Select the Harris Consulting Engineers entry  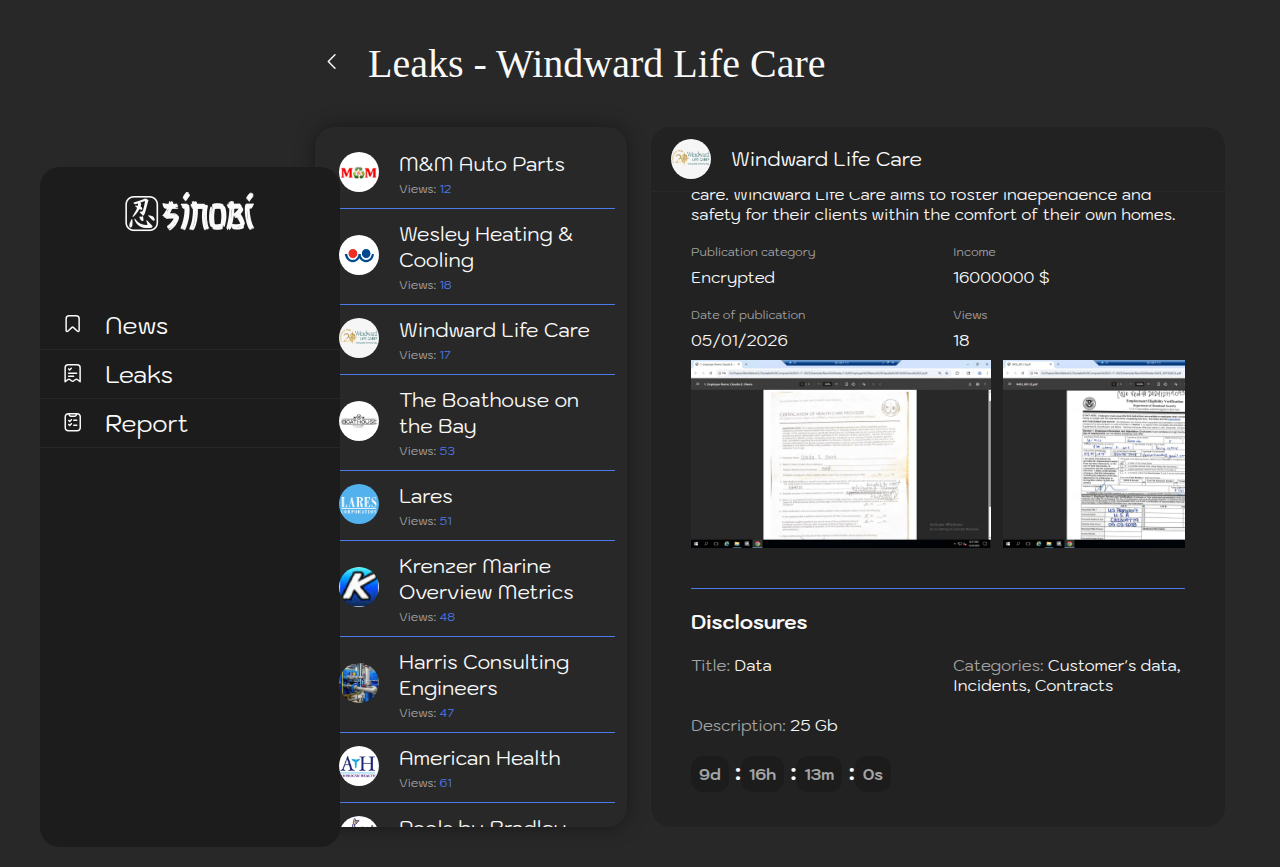(484, 675)
